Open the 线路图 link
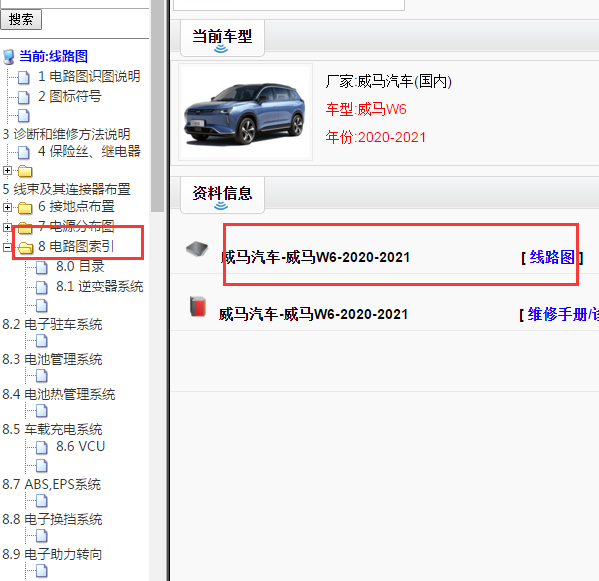This screenshot has height=581, width=599. pos(552,257)
